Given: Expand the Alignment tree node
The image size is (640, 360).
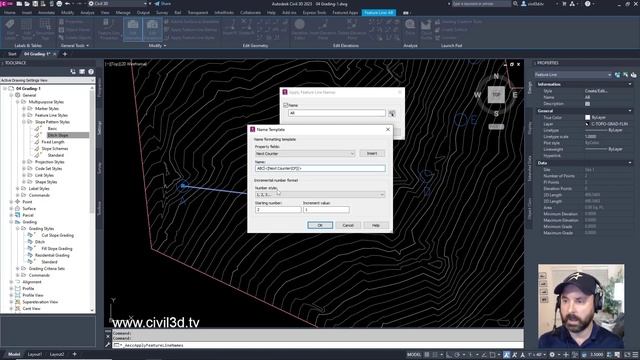Looking at the screenshot, I should [x=11, y=282].
